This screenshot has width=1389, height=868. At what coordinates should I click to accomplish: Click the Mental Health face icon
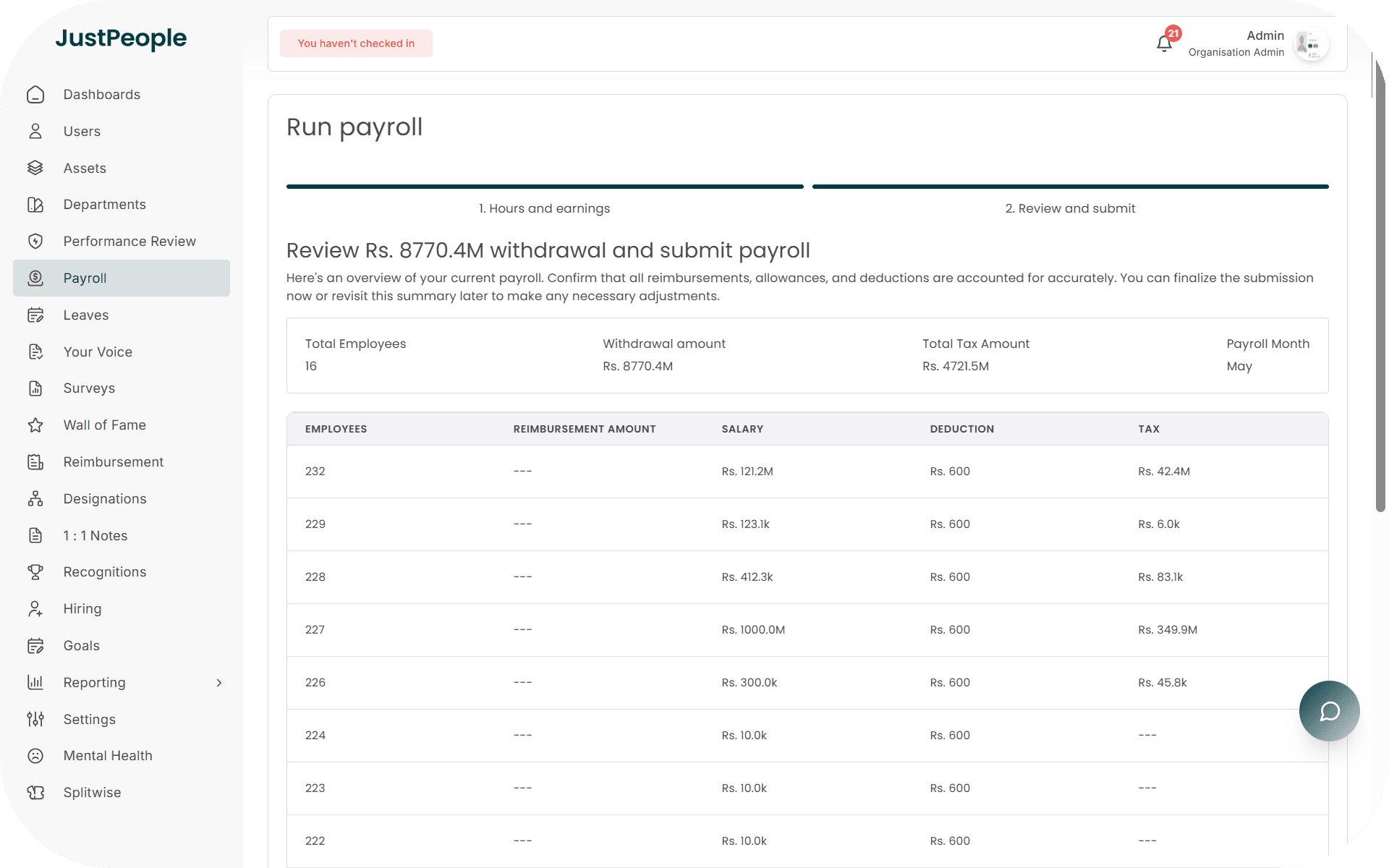point(35,756)
